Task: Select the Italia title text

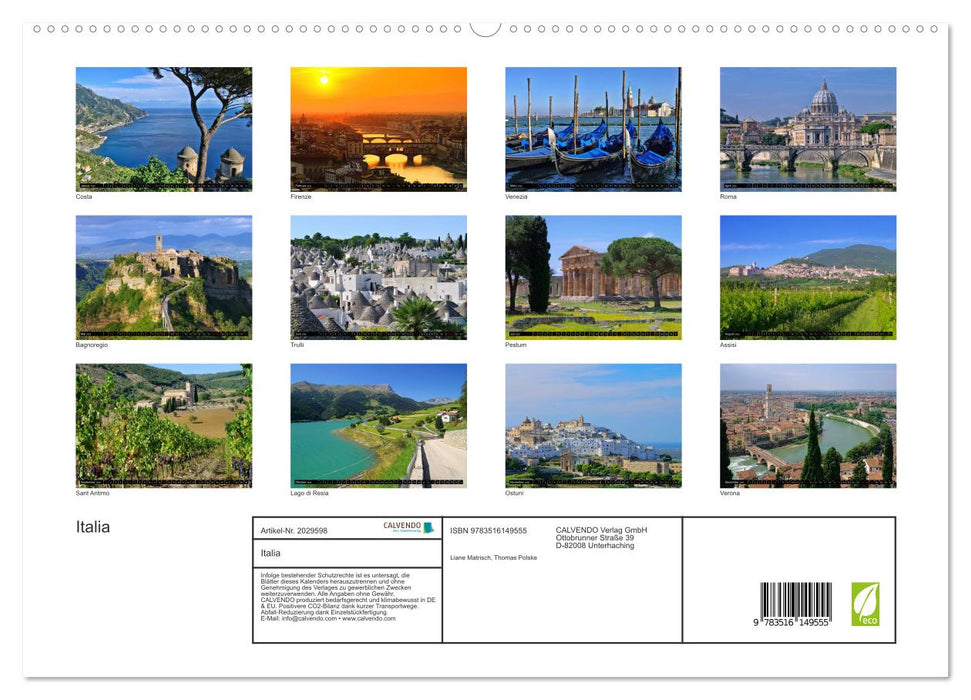Action: [91, 525]
